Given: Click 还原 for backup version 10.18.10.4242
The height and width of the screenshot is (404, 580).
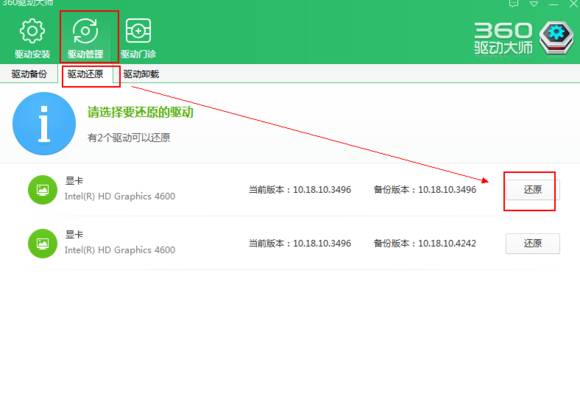Looking at the screenshot, I should 532,243.
